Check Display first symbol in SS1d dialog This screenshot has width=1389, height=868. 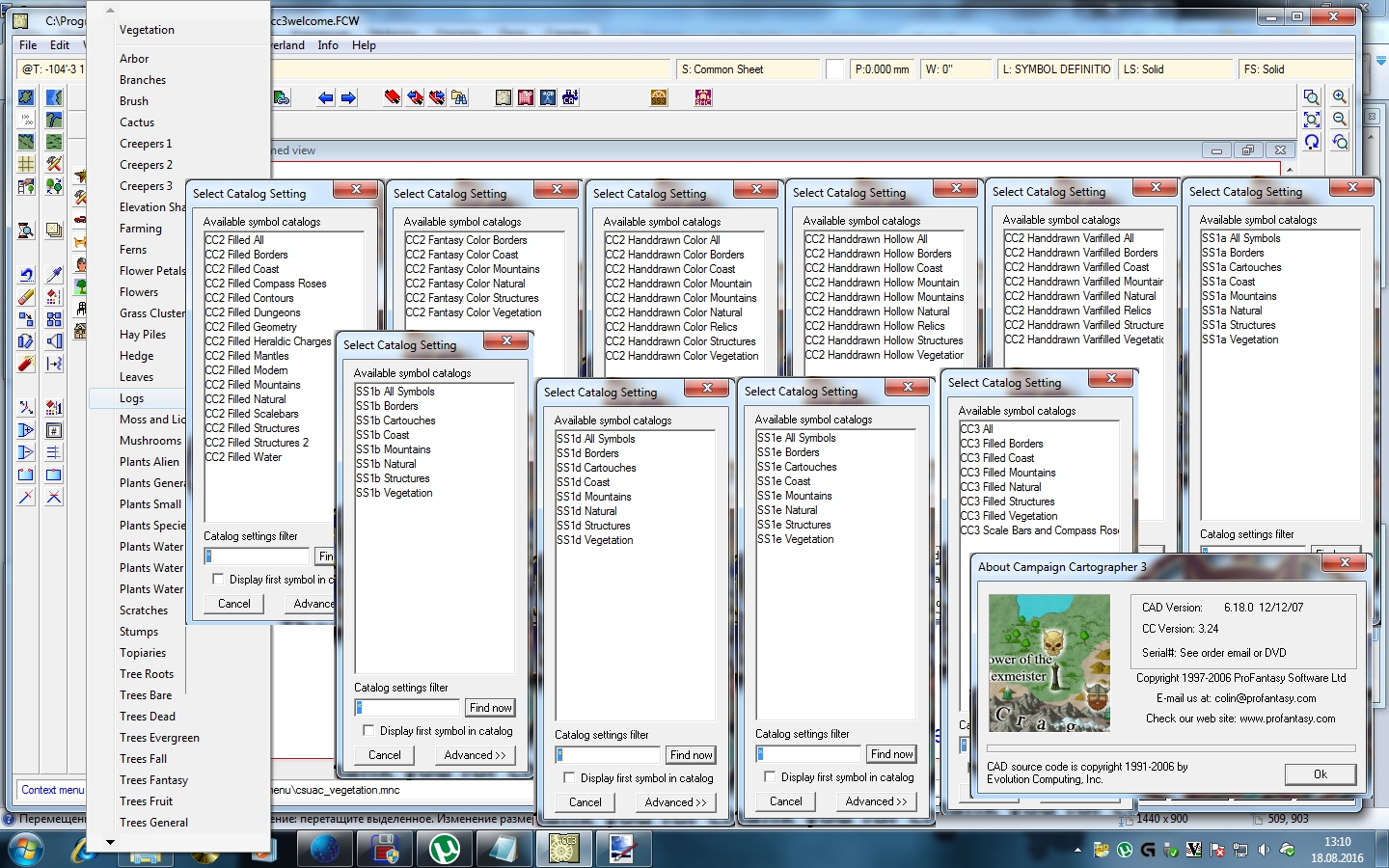click(x=569, y=777)
